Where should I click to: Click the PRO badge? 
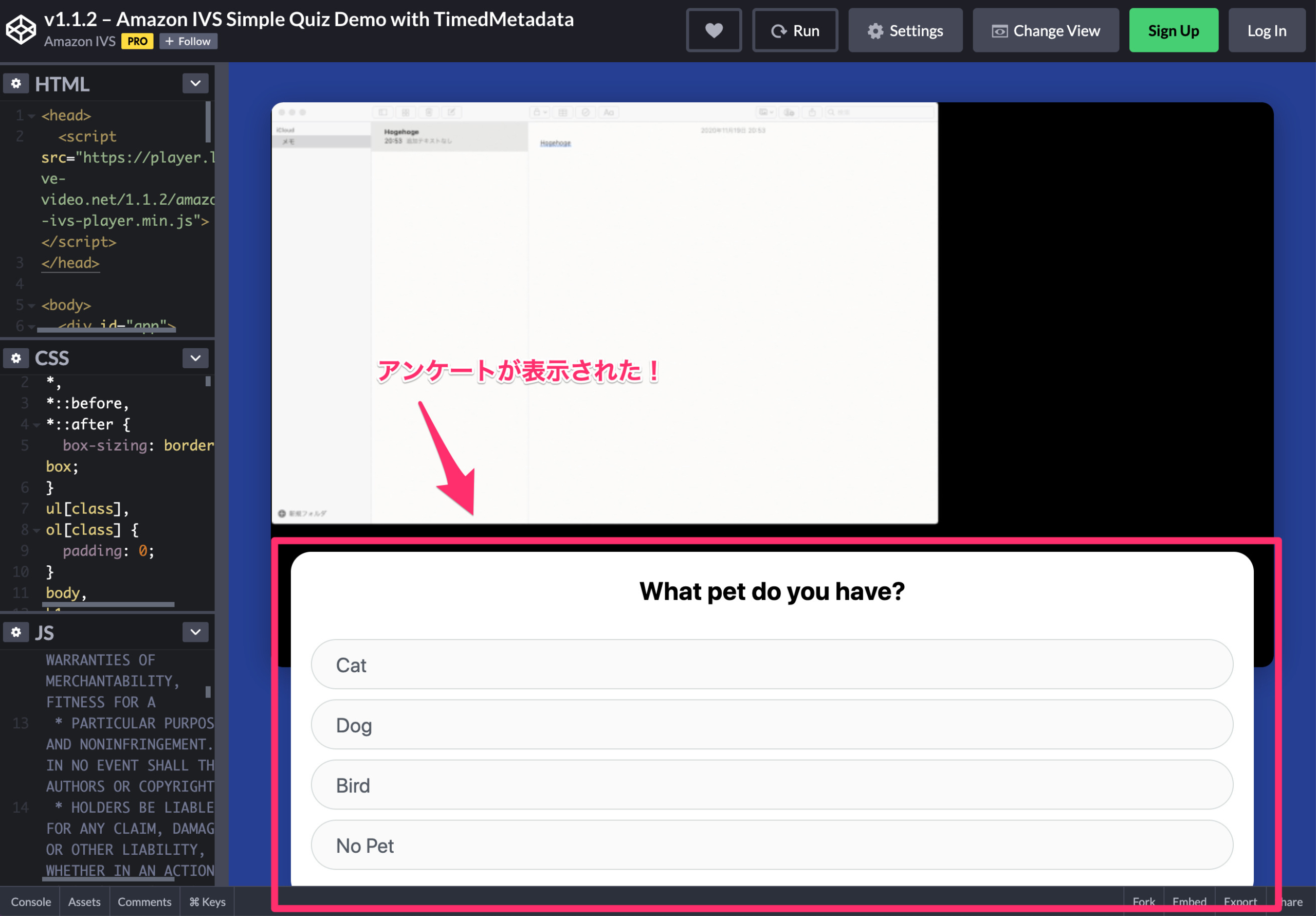[137, 41]
